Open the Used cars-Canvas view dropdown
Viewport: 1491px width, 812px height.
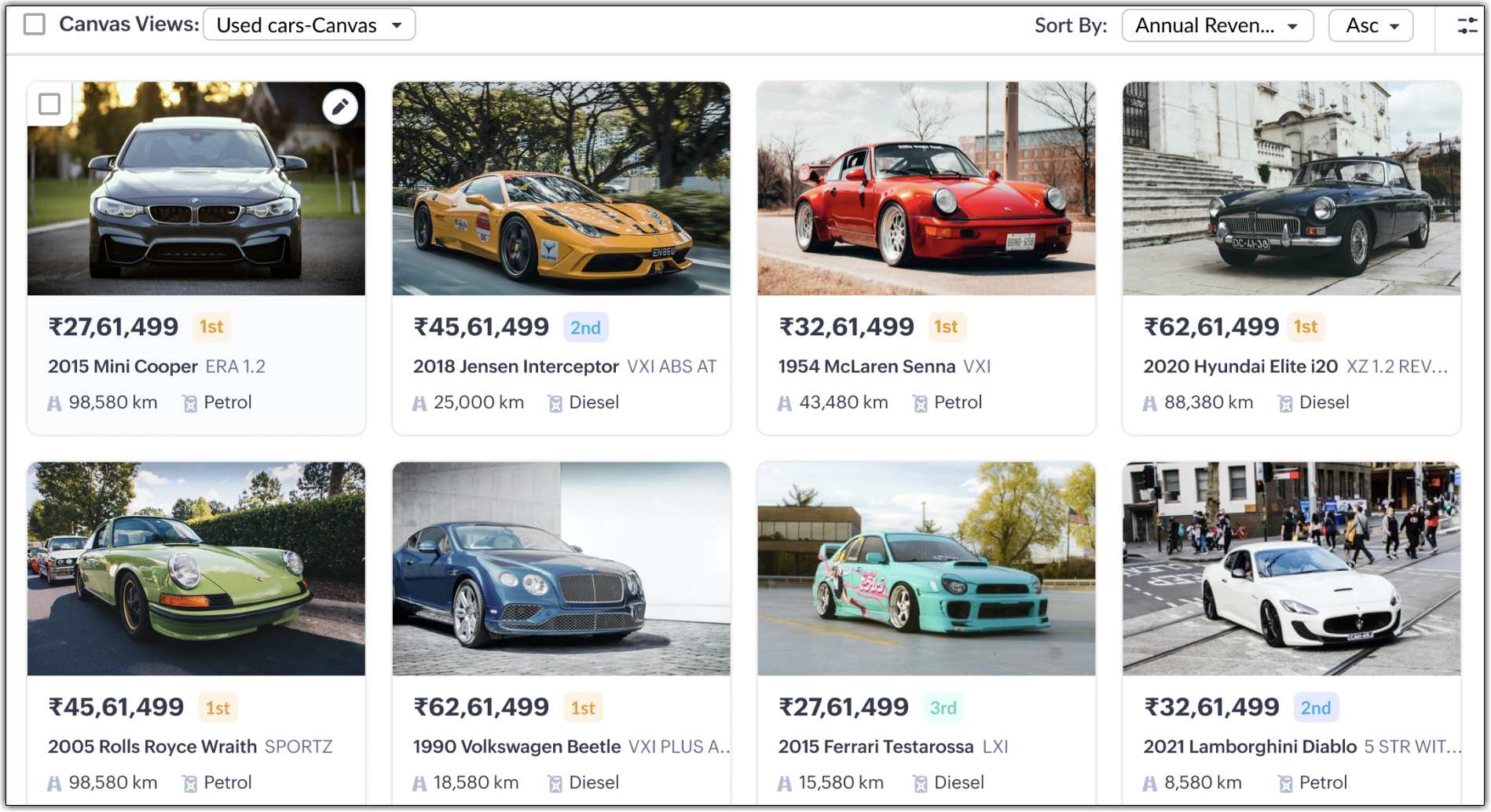[309, 25]
